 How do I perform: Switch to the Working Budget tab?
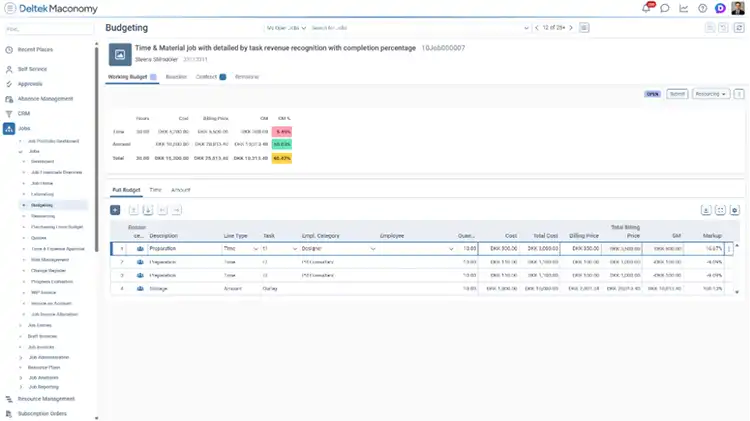[132, 77]
